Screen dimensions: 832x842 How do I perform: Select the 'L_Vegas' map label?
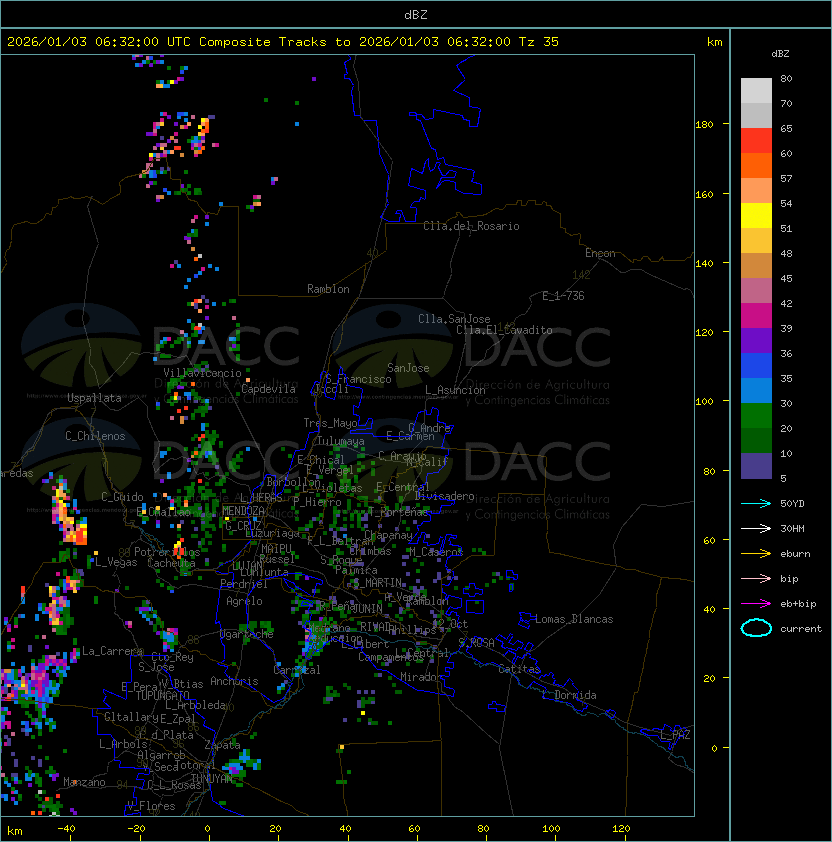[x=116, y=562]
